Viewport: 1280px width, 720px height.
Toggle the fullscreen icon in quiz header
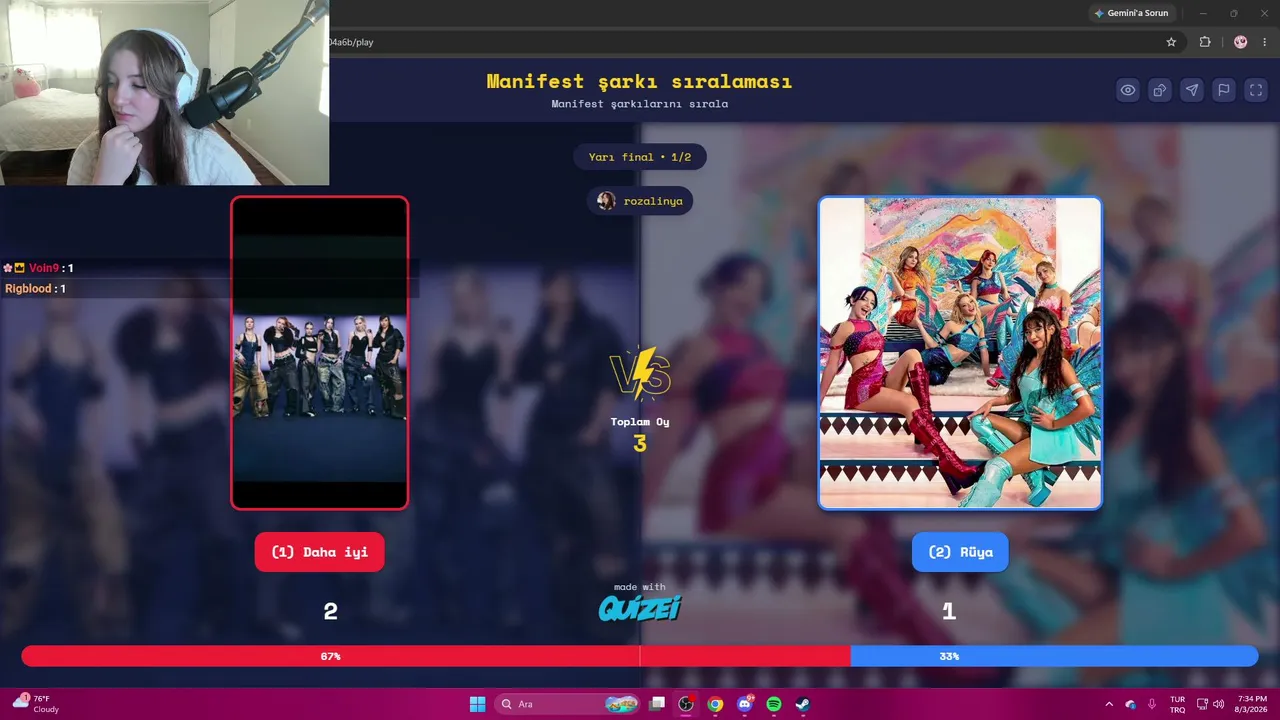pyautogui.click(x=1256, y=90)
